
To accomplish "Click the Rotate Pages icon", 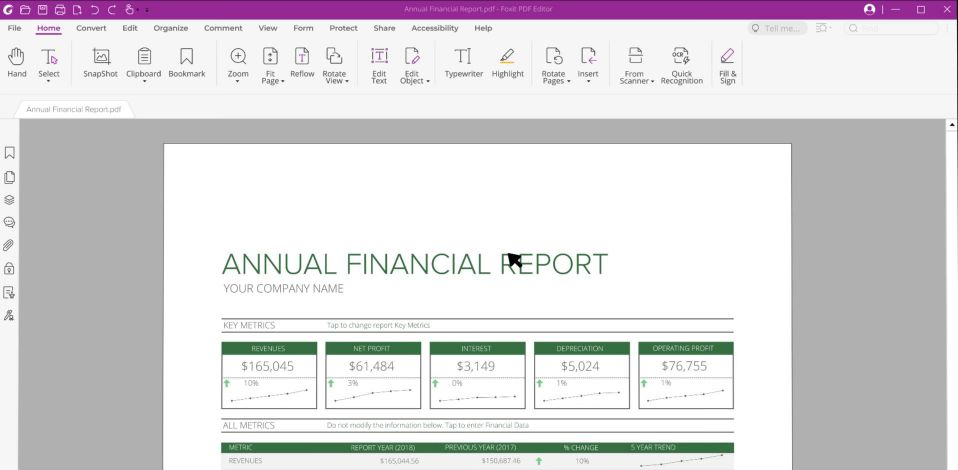I will [x=554, y=57].
